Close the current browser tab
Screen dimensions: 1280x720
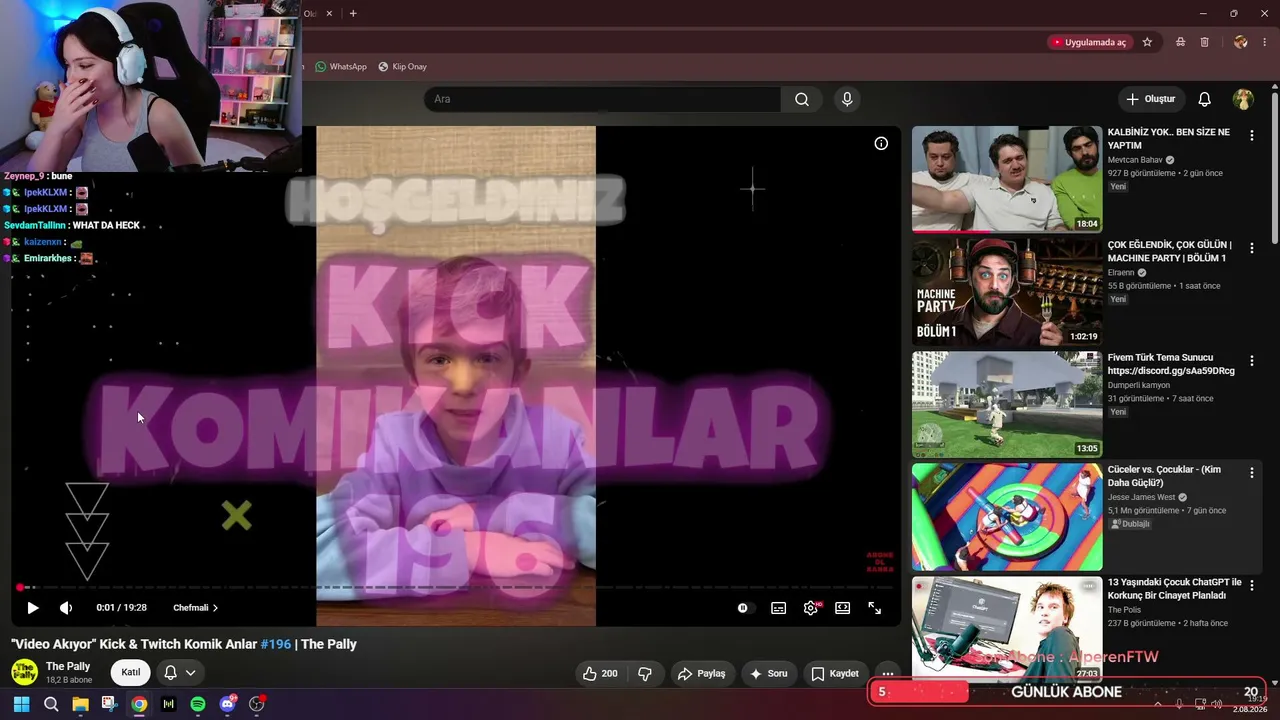pyautogui.click(x=329, y=13)
